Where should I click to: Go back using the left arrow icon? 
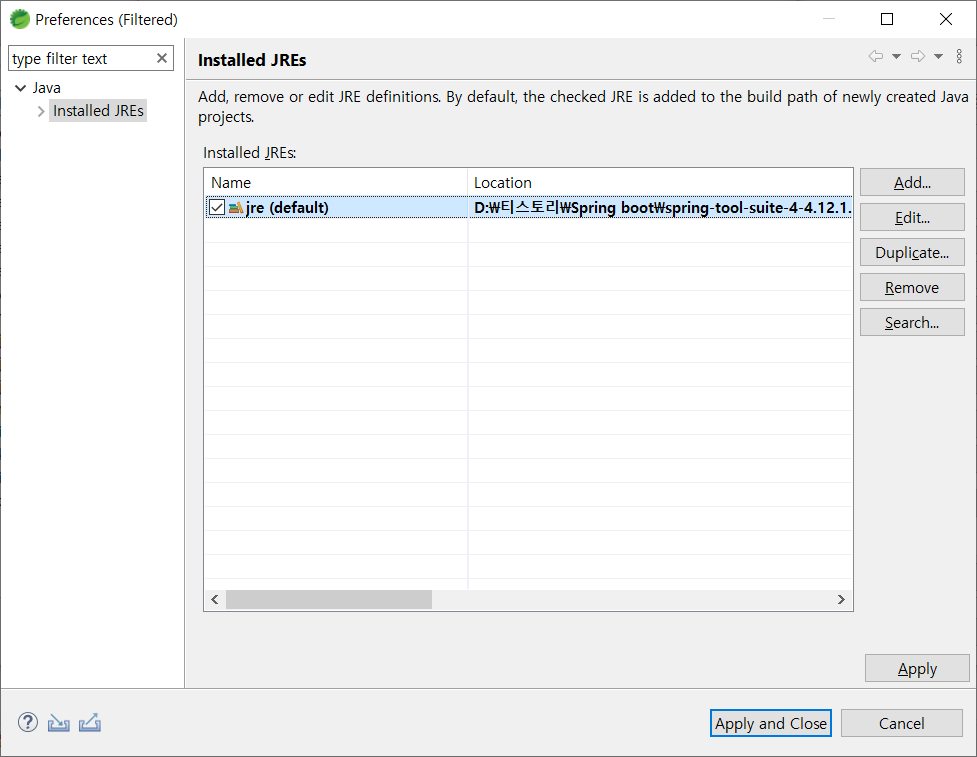pyautogui.click(x=875, y=57)
